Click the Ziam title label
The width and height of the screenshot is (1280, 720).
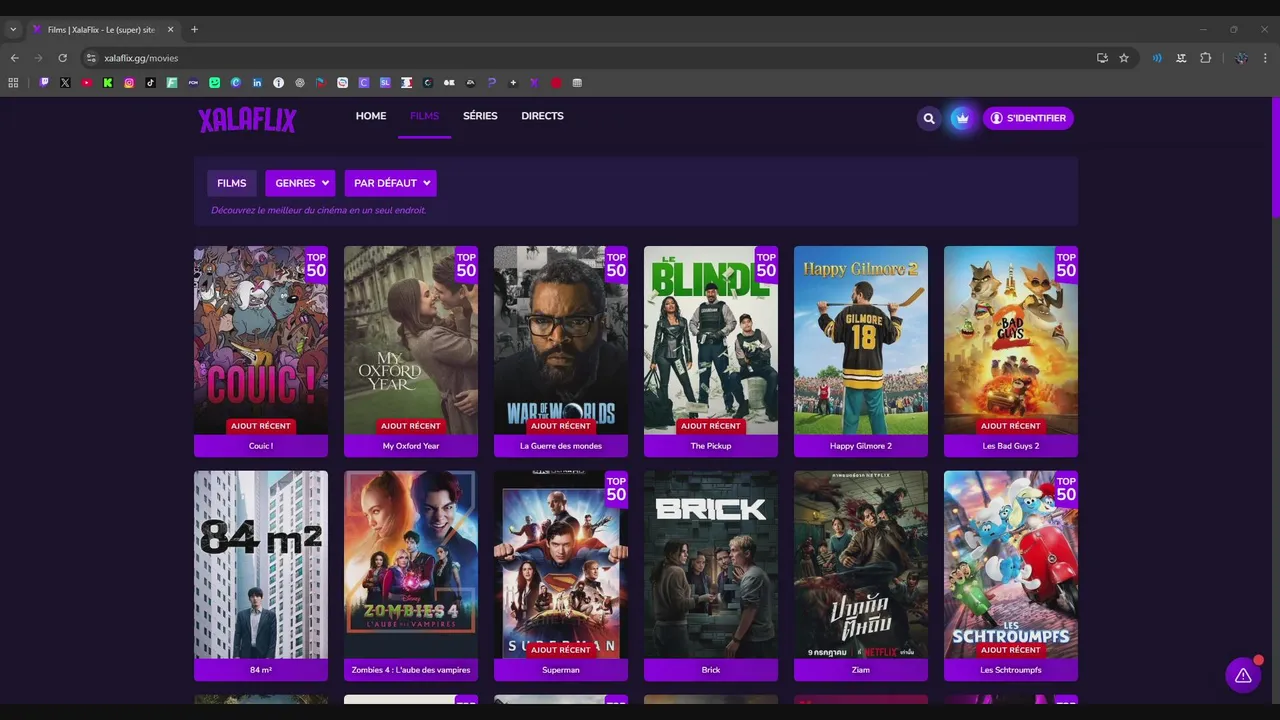[861, 670]
